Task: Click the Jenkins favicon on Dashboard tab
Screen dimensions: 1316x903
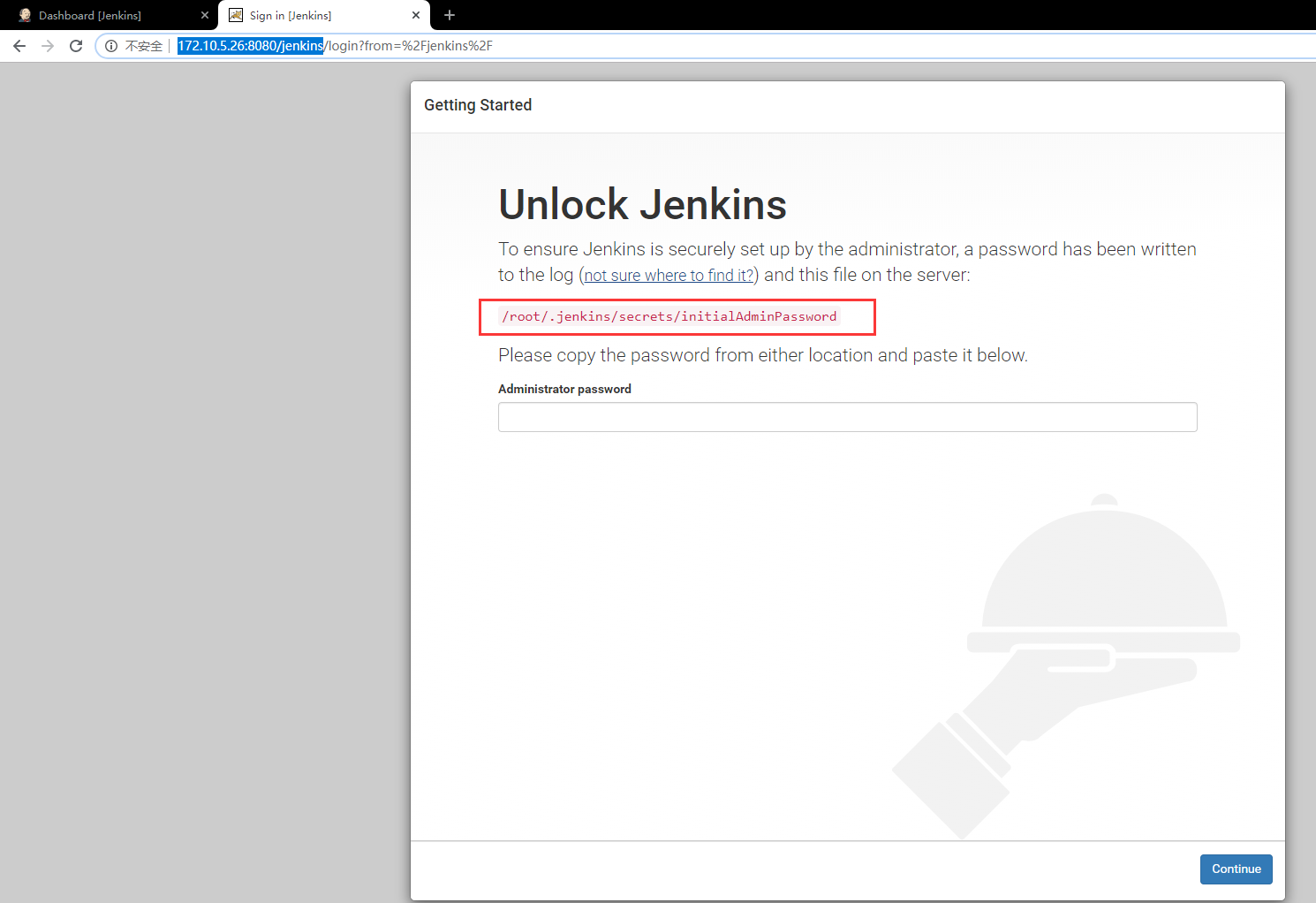Action: 25,15
